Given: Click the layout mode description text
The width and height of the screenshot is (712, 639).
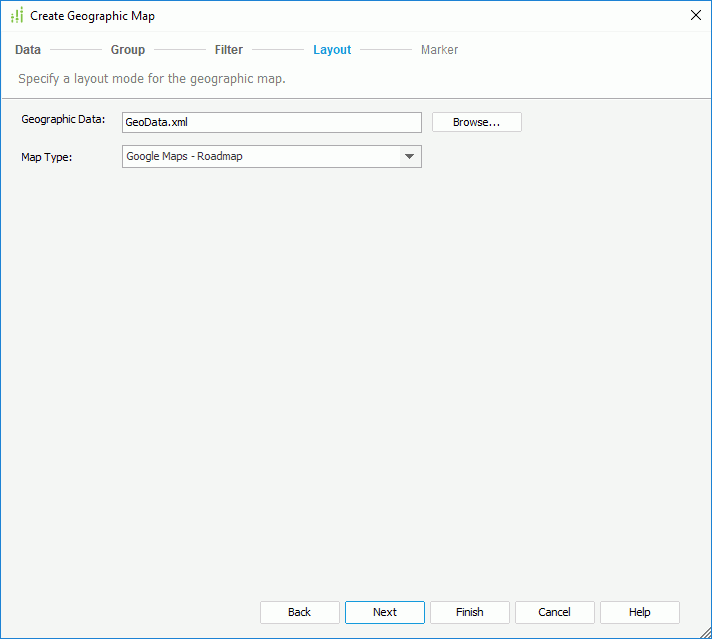Looking at the screenshot, I should [152, 79].
